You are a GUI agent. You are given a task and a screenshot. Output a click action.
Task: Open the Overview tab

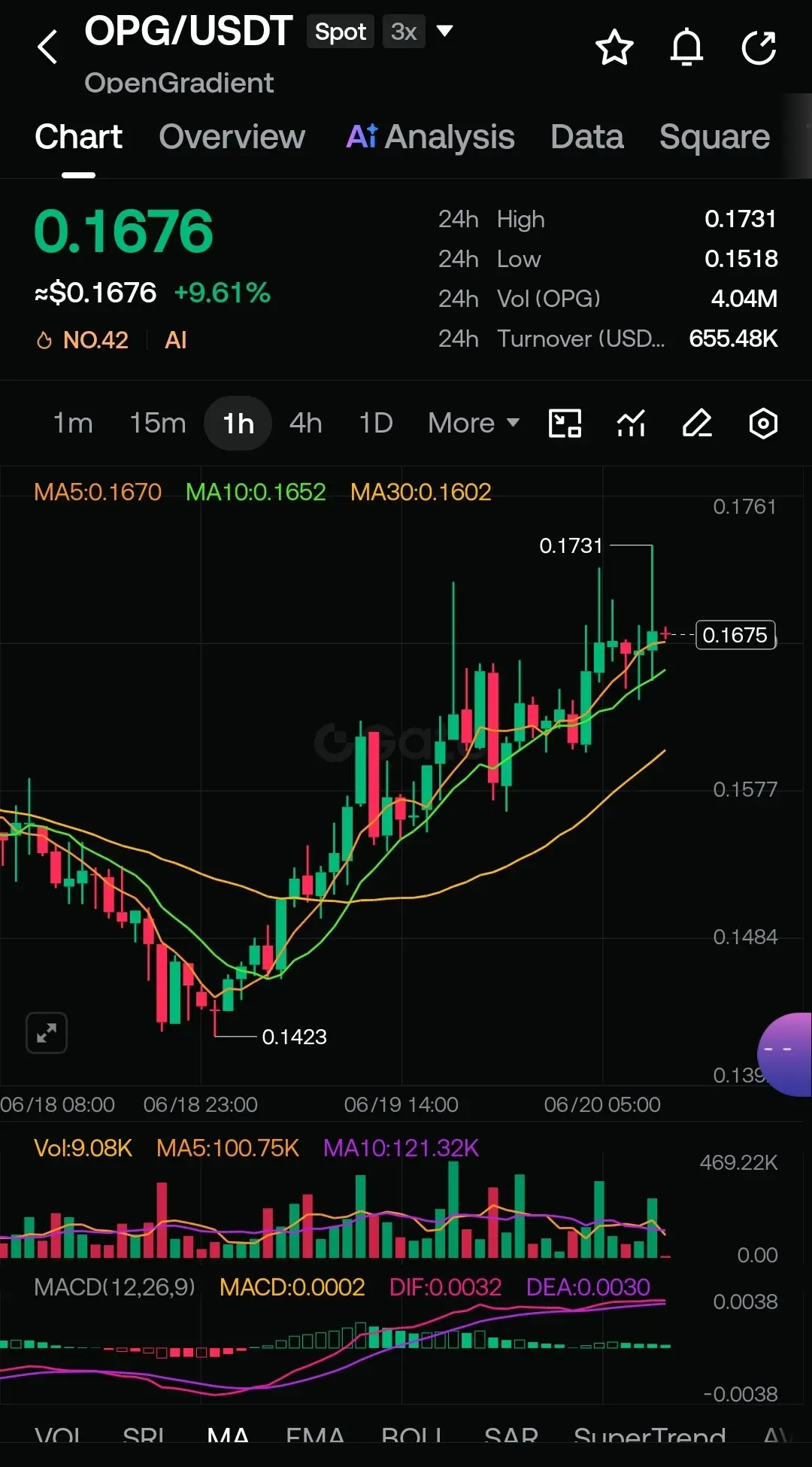(232, 137)
